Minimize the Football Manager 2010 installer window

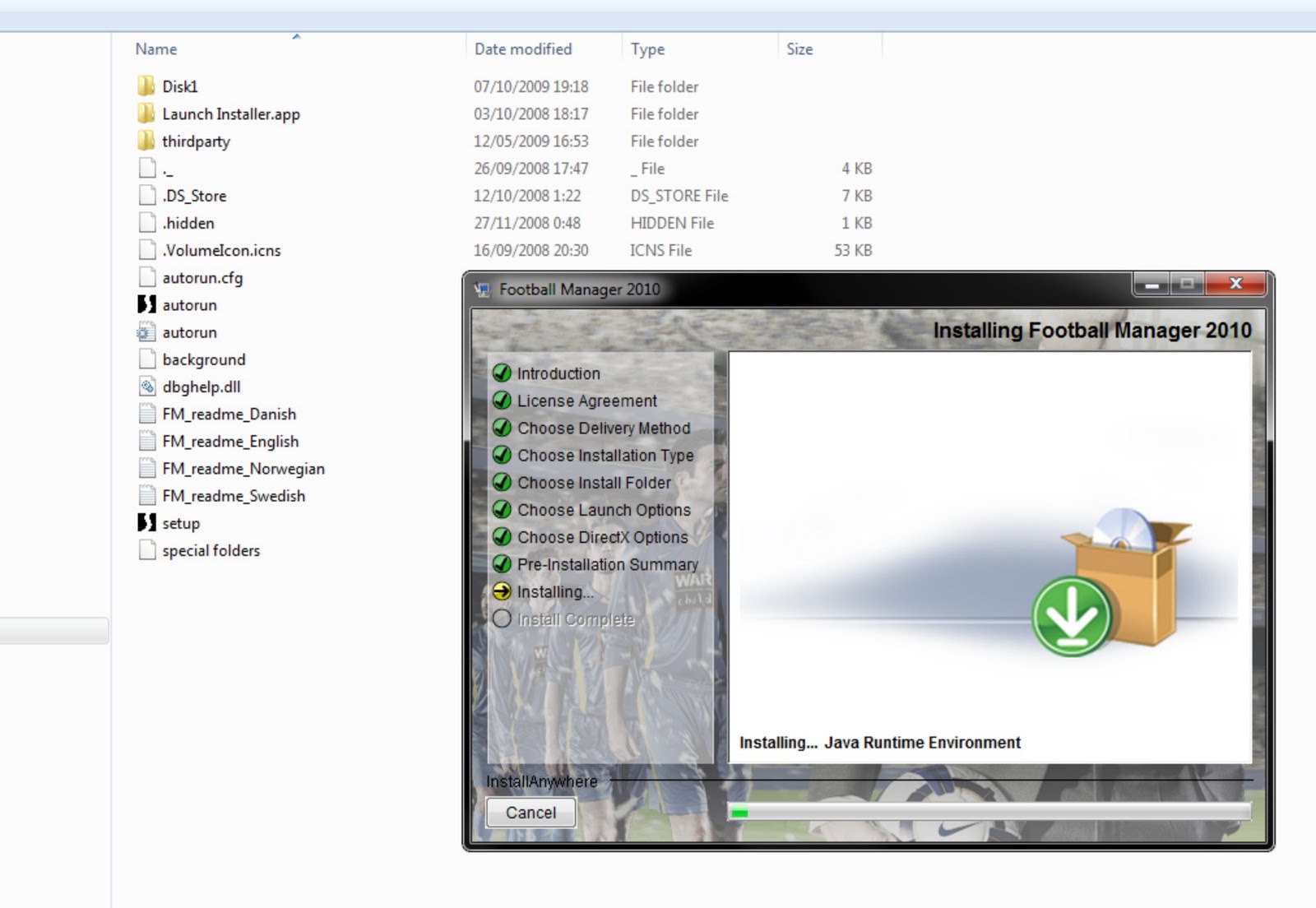(x=1152, y=285)
